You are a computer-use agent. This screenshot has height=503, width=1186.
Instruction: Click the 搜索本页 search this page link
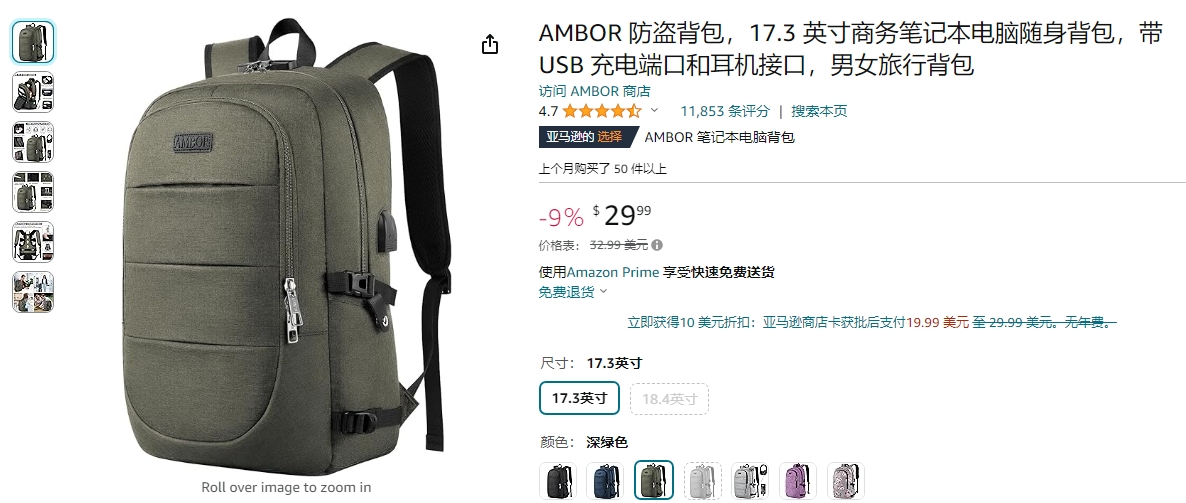pyautogui.click(x=819, y=111)
